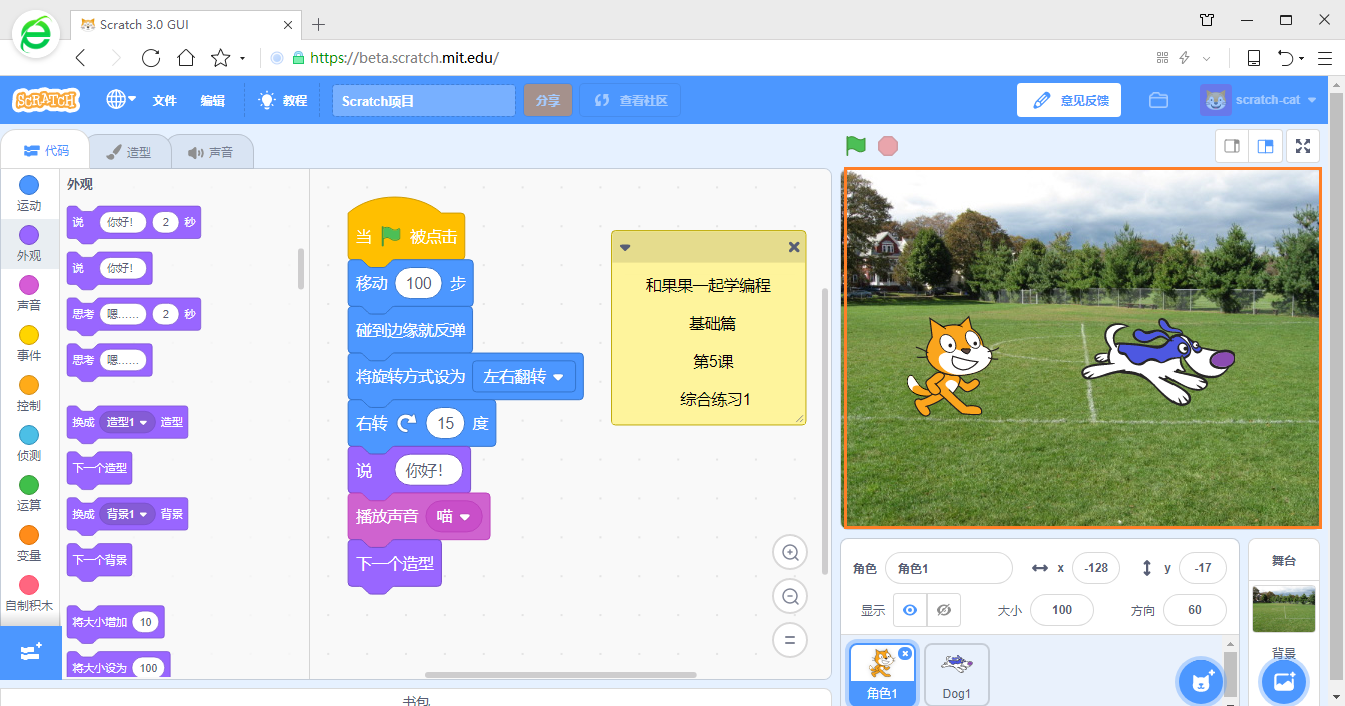Click the project title field Scratch项目
The width and height of the screenshot is (1345, 706).
coord(424,101)
